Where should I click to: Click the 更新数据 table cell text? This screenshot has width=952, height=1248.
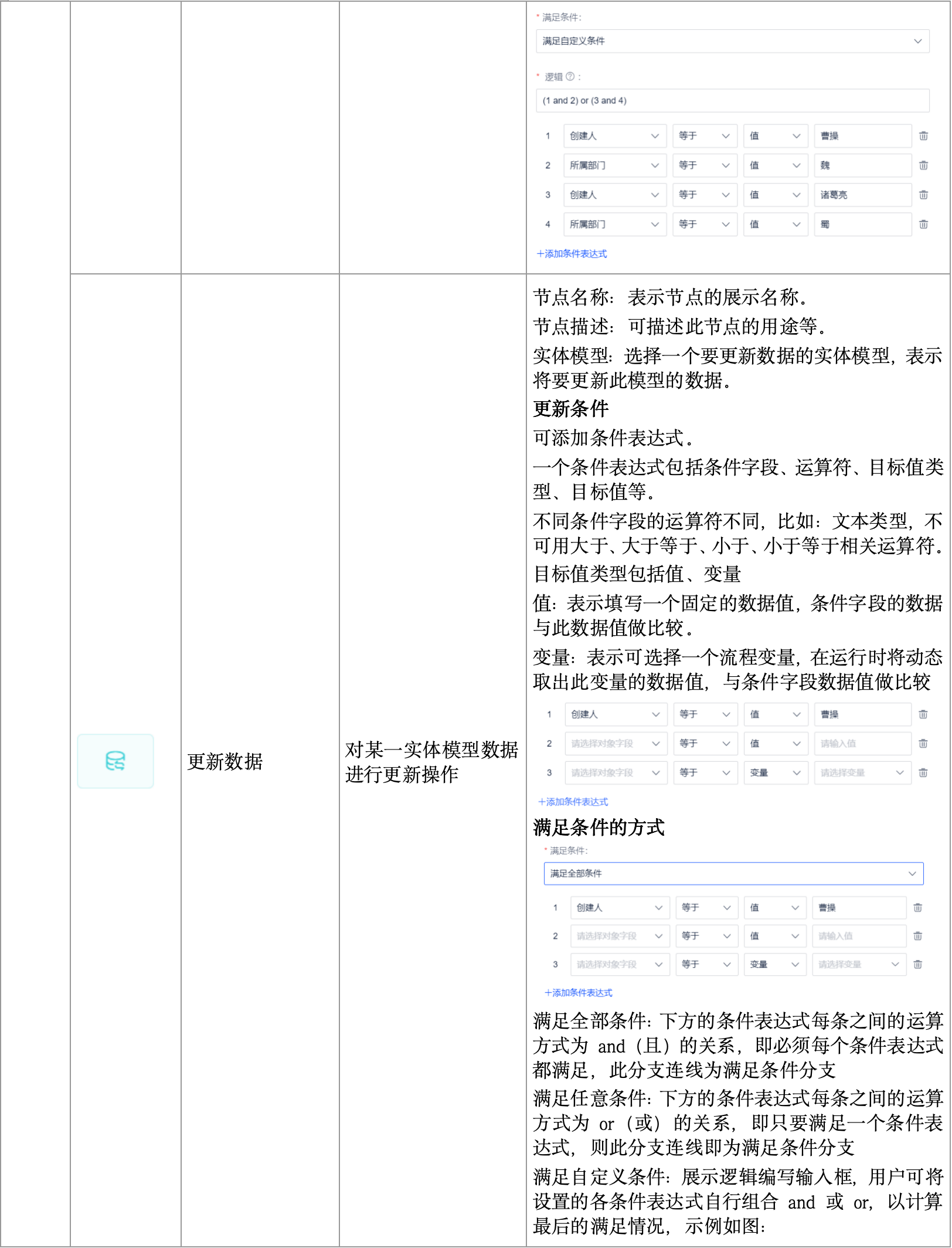coord(225,761)
